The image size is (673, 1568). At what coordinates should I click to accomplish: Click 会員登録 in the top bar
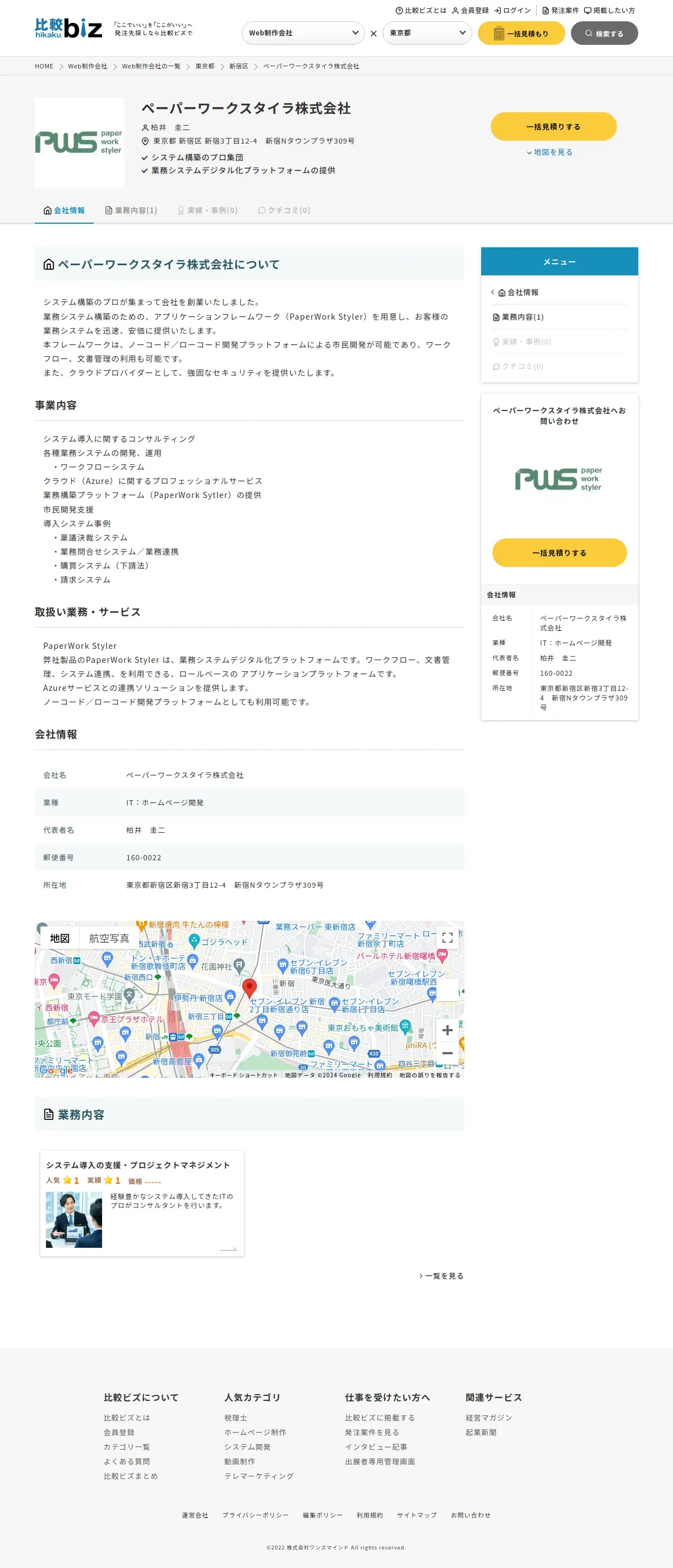point(471,10)
